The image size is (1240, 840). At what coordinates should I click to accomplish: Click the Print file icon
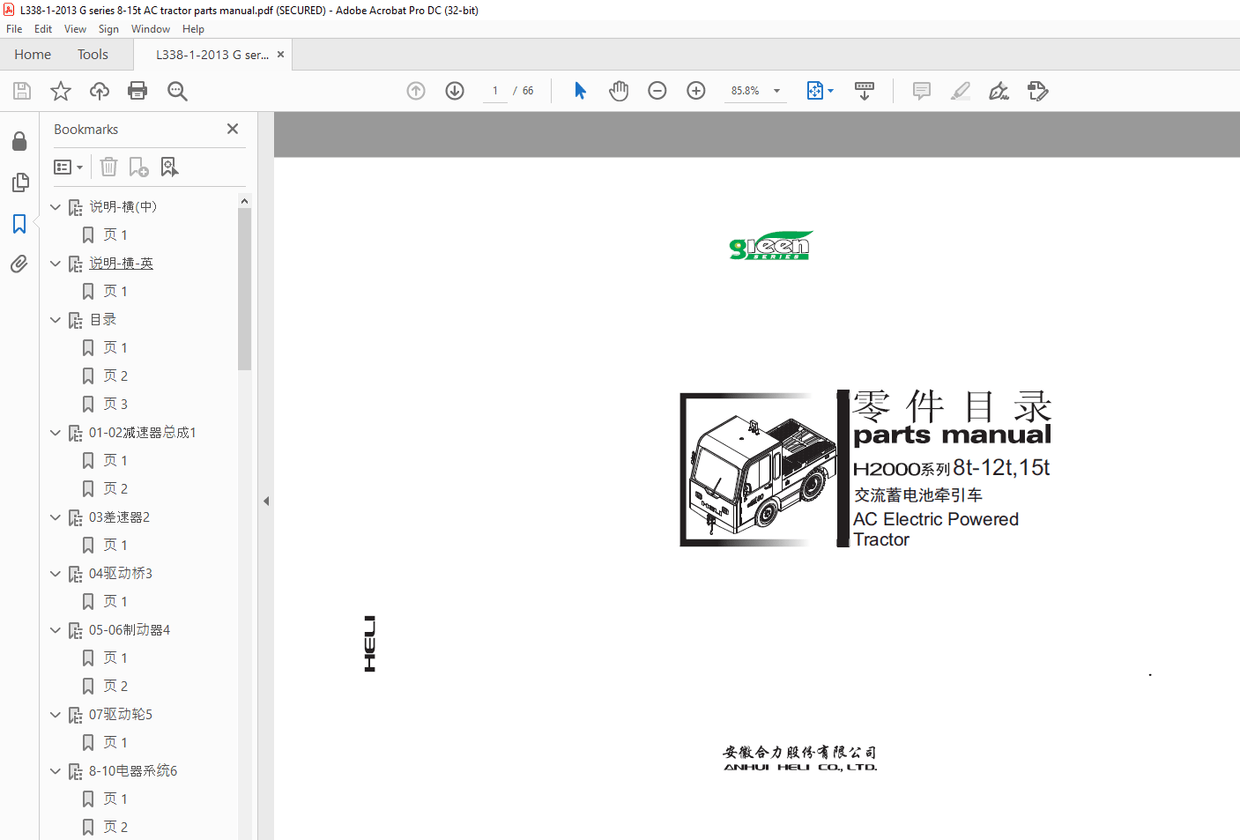click(138, 91)
